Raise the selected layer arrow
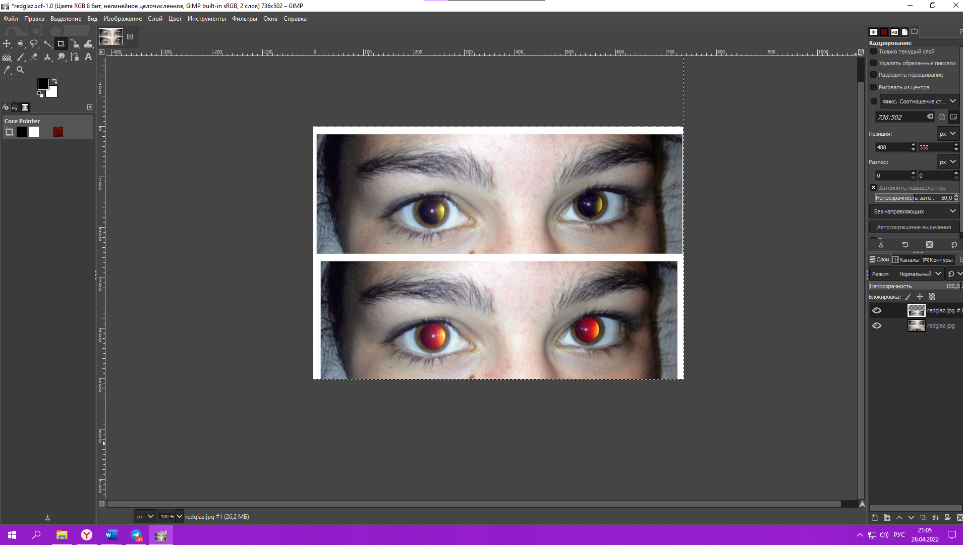This screenshot has width=963, height=545. [x=899, y=518]
